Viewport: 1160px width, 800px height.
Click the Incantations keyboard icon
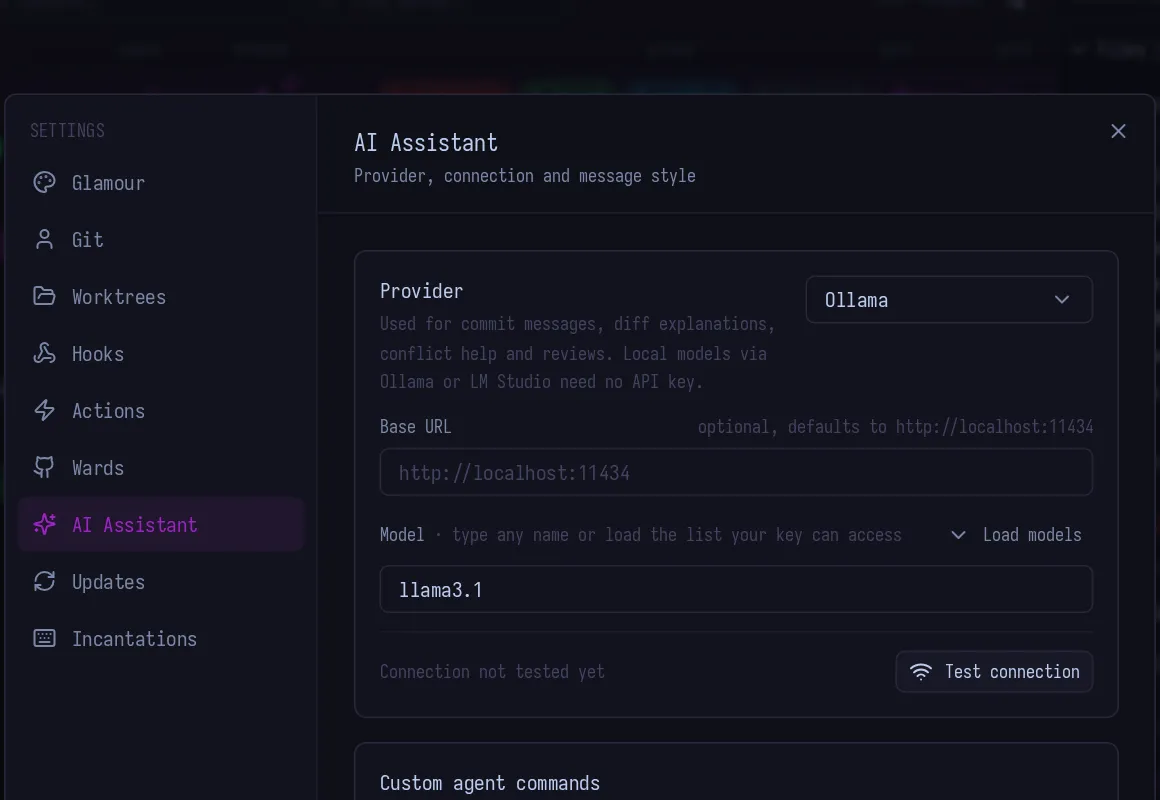[x=44, y=638]
